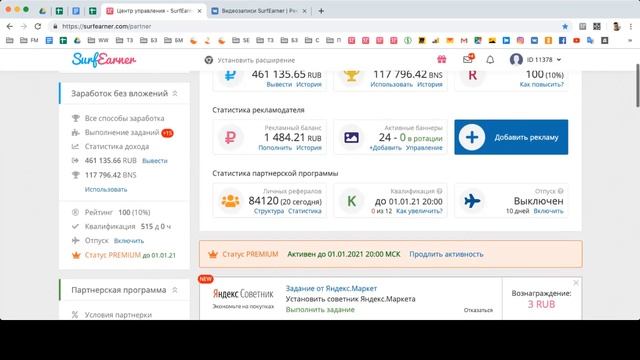Click the Добавить рекламу button

click(x=511, y=137)
